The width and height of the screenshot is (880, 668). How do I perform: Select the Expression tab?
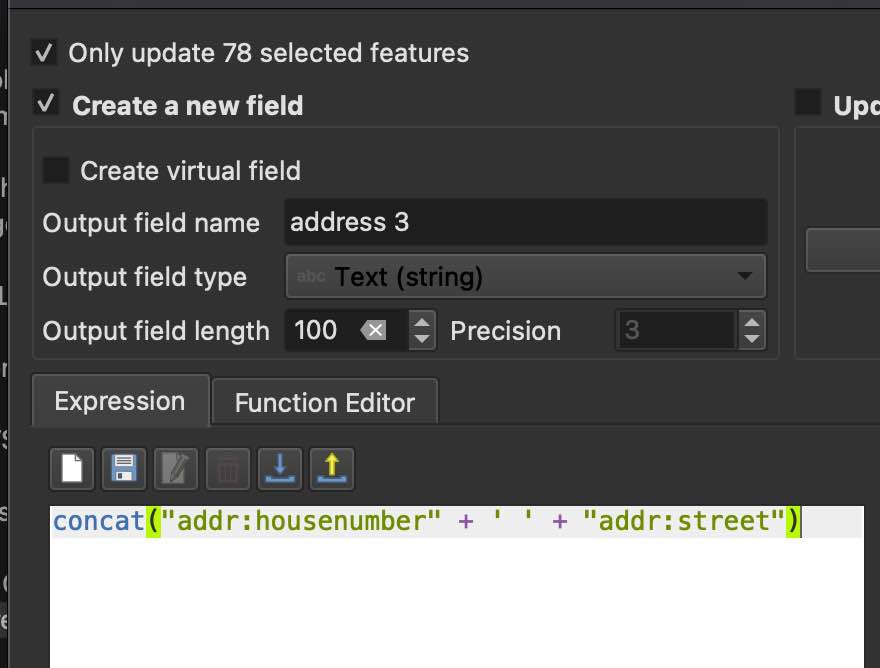(x=120, y=401)
